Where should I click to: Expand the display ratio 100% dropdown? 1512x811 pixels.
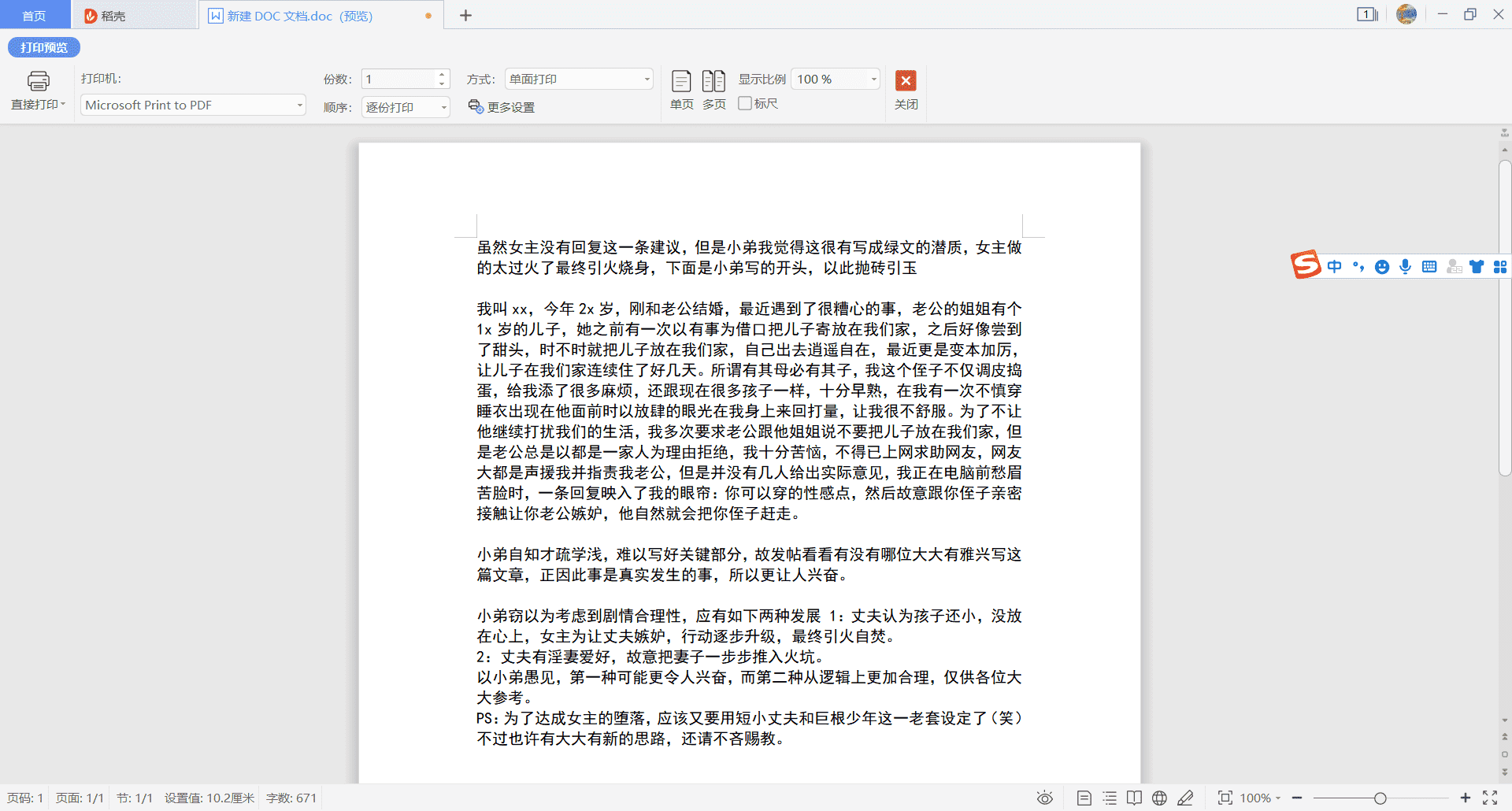pyautogui.click(x=873, y=80)
